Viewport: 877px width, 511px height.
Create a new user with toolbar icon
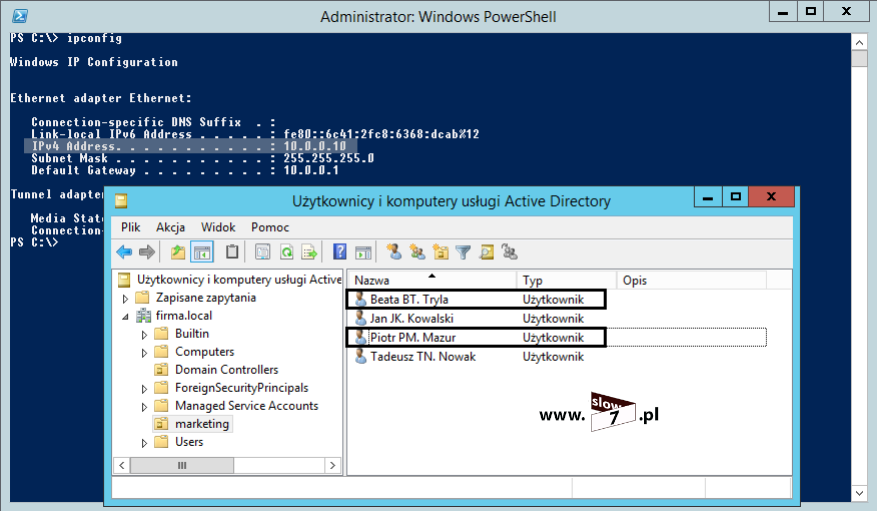(394, 252)
